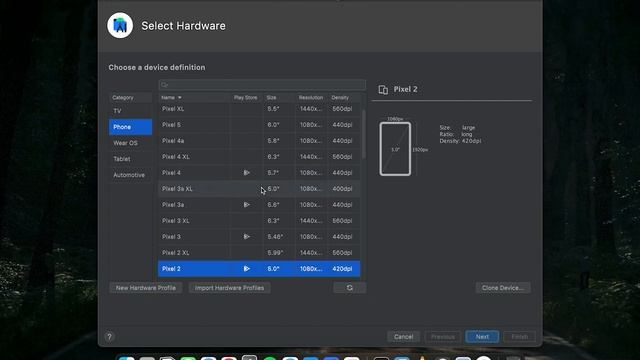Select the Pixel 3a XL row

[x=259, y=189]
